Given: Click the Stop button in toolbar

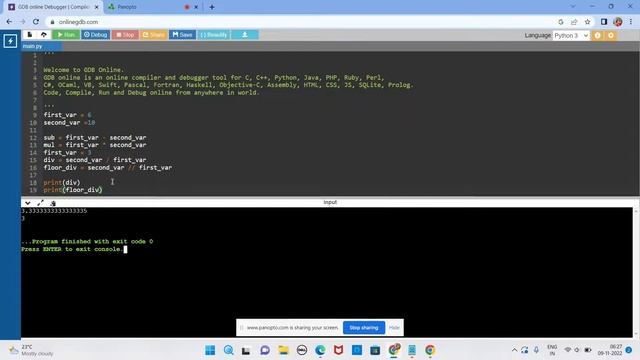Looking at the screenshot, I should [x=125, y=35].
